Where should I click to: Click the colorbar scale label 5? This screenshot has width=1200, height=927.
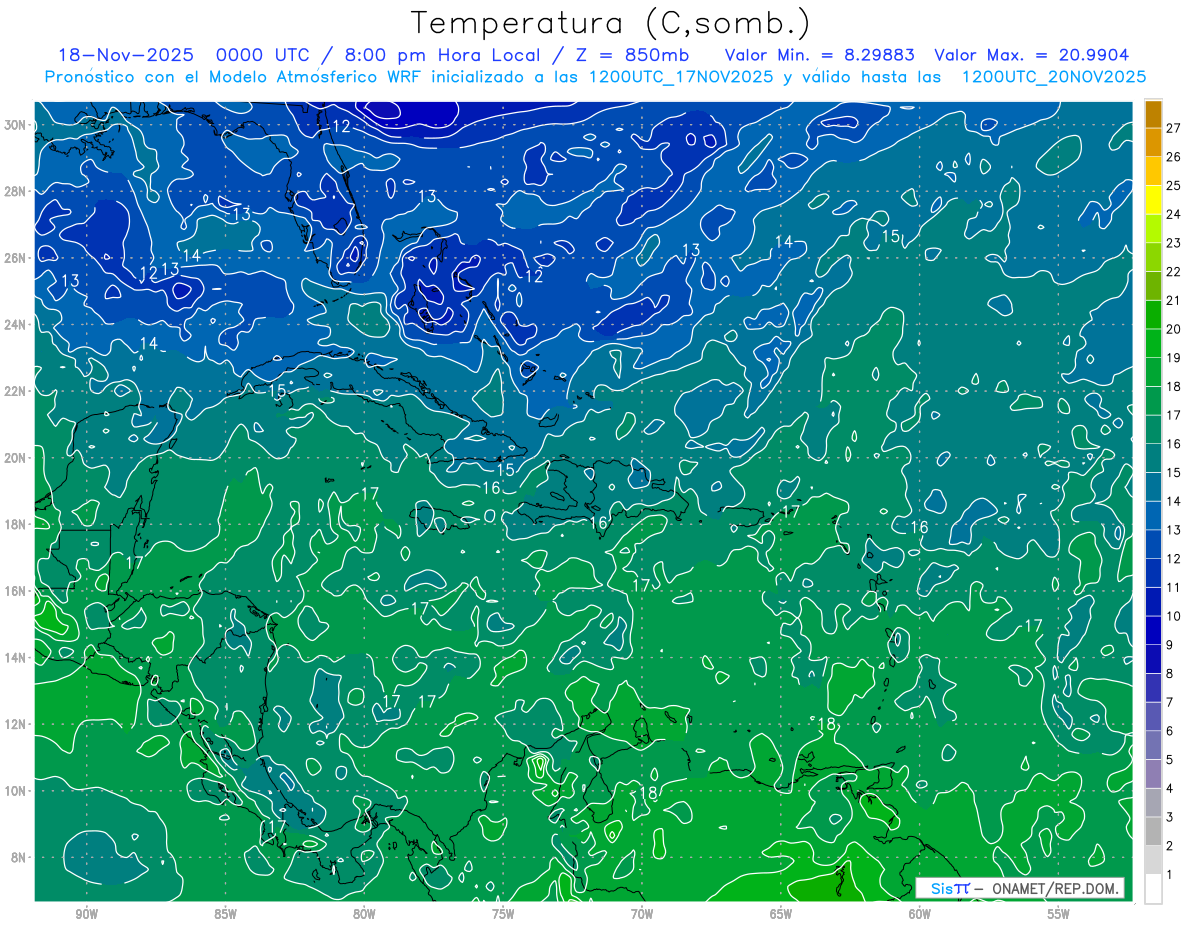point(1170,761)
